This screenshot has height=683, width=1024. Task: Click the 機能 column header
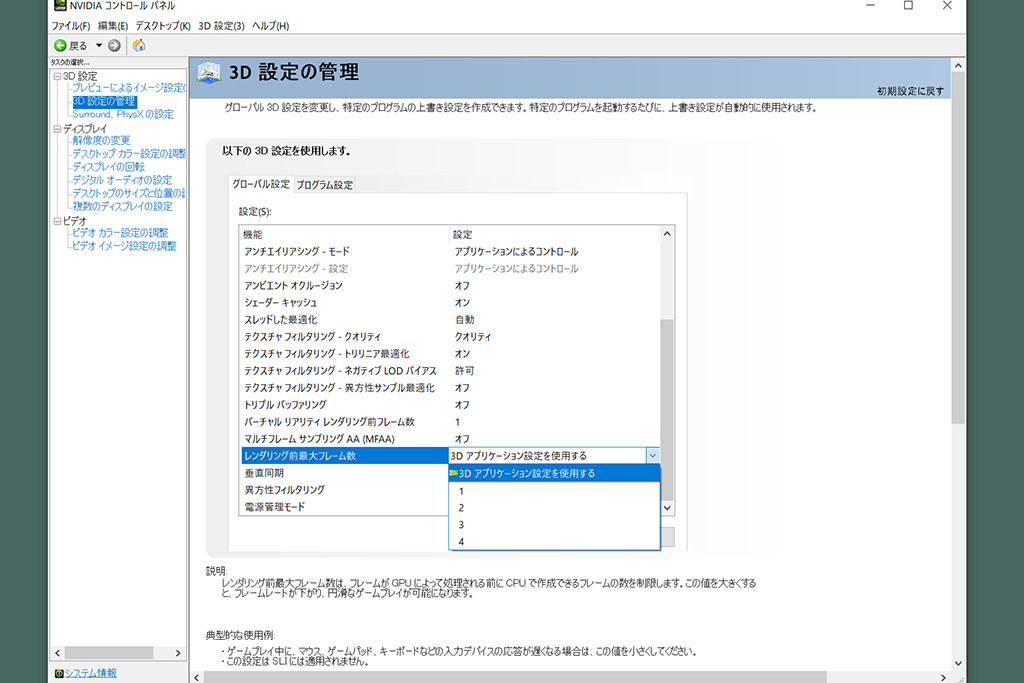coord(344,234)
